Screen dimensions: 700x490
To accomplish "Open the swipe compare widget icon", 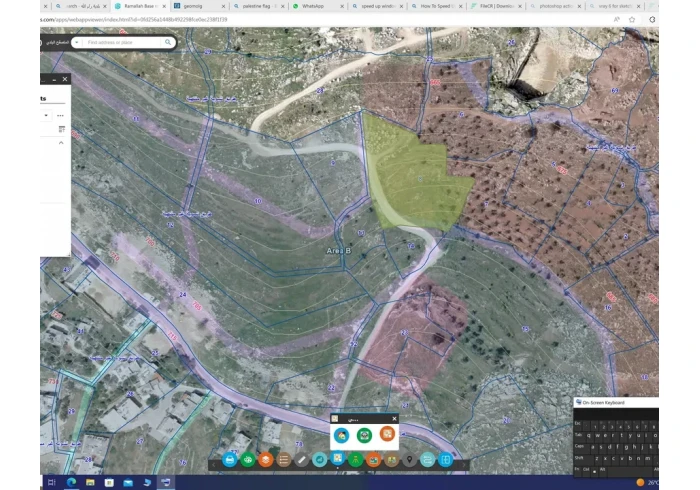I will (x=427, y=460).
